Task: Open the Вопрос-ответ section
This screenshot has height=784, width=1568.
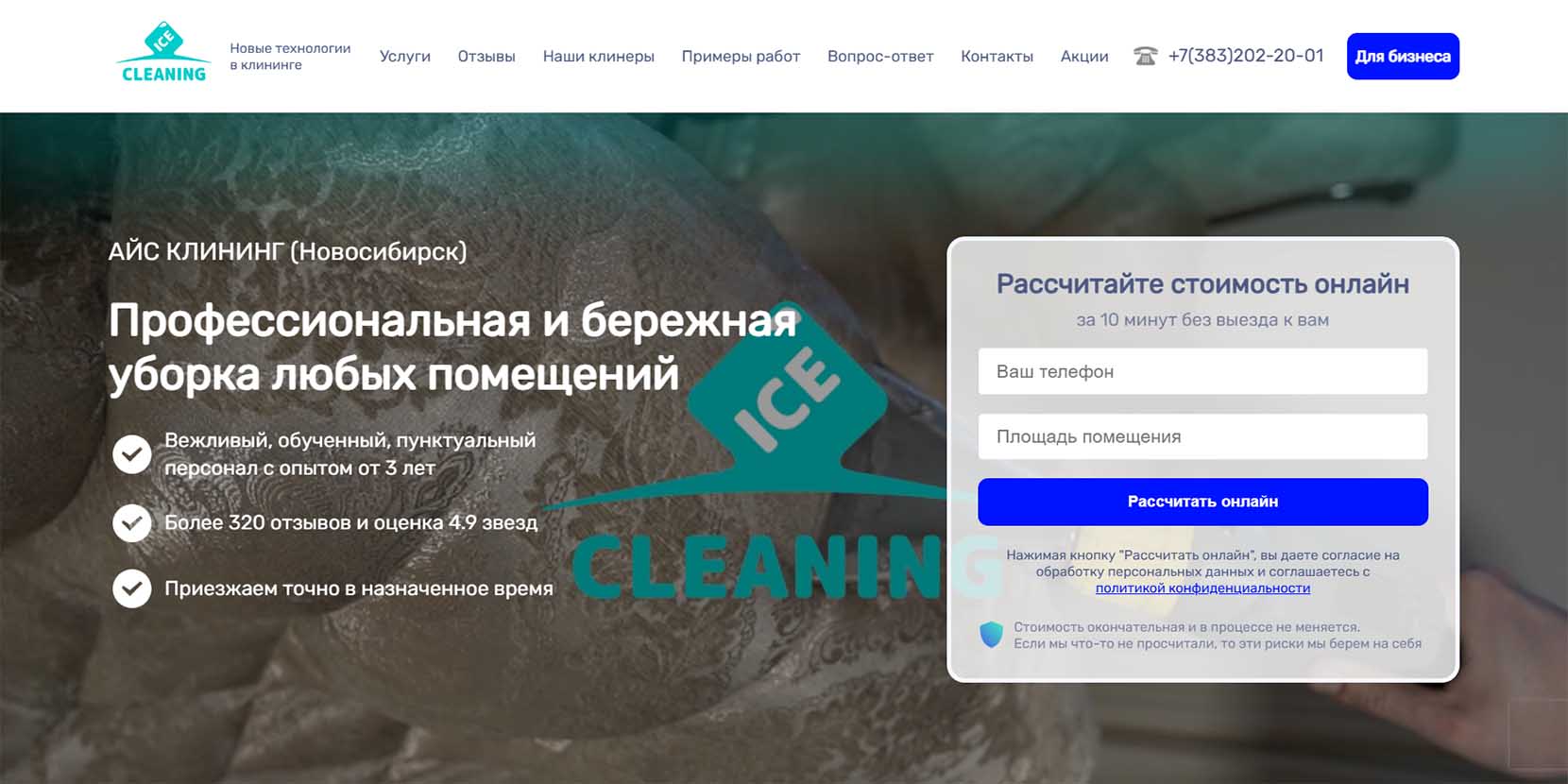Action: 880,57
